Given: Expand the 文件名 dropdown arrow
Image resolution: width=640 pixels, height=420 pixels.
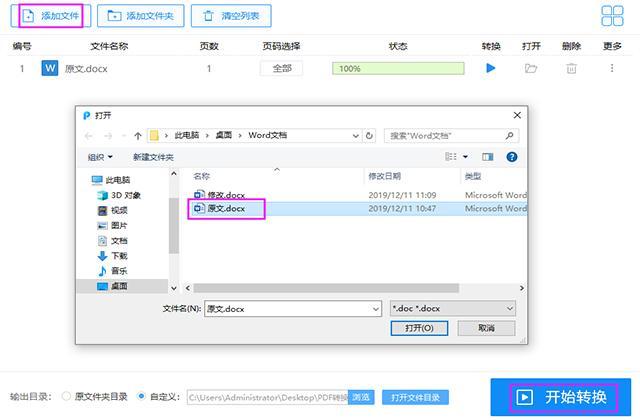Looking at the screenshot, I should pos(376,309).
